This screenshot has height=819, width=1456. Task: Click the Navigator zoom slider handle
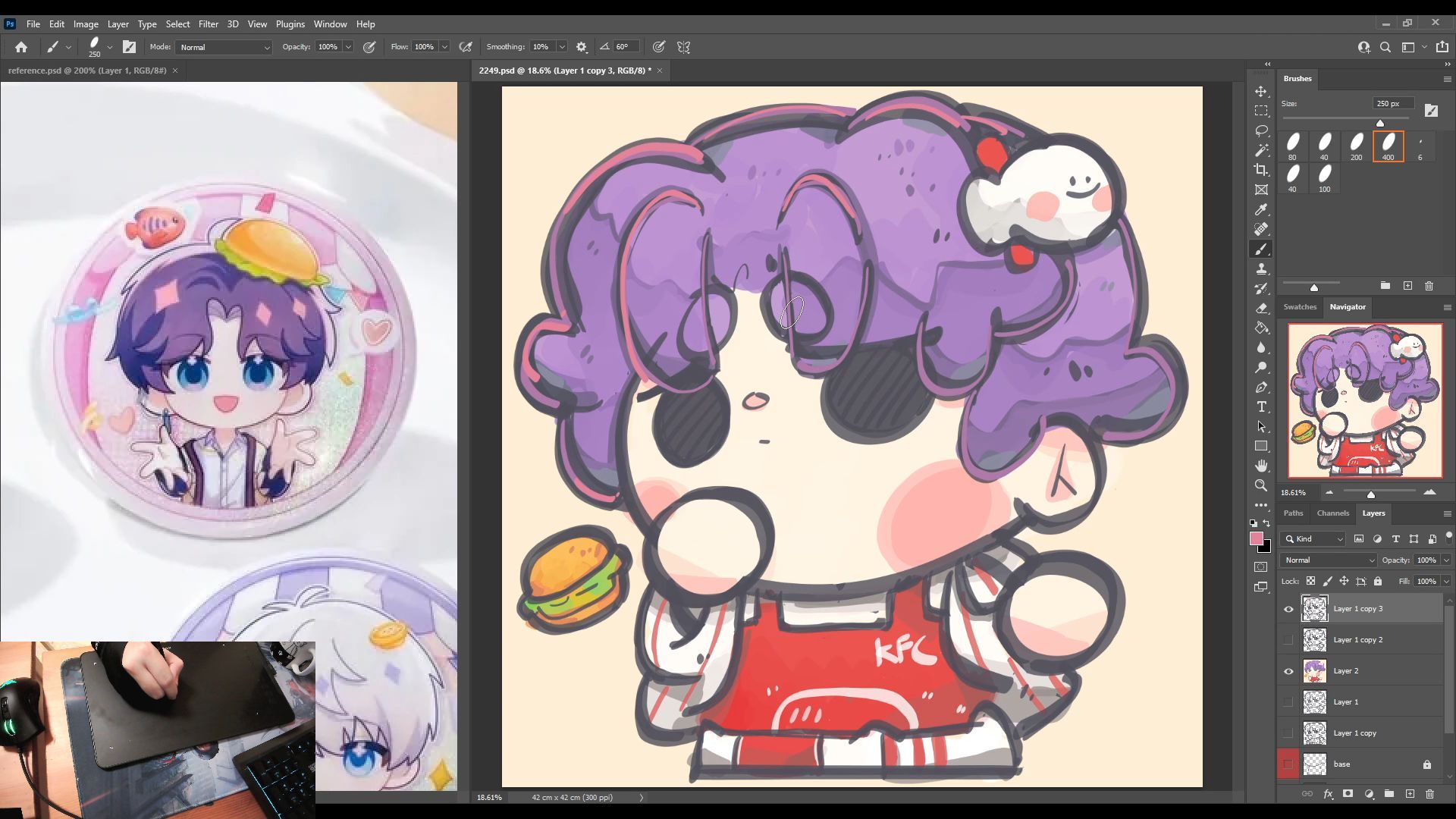1370,494
